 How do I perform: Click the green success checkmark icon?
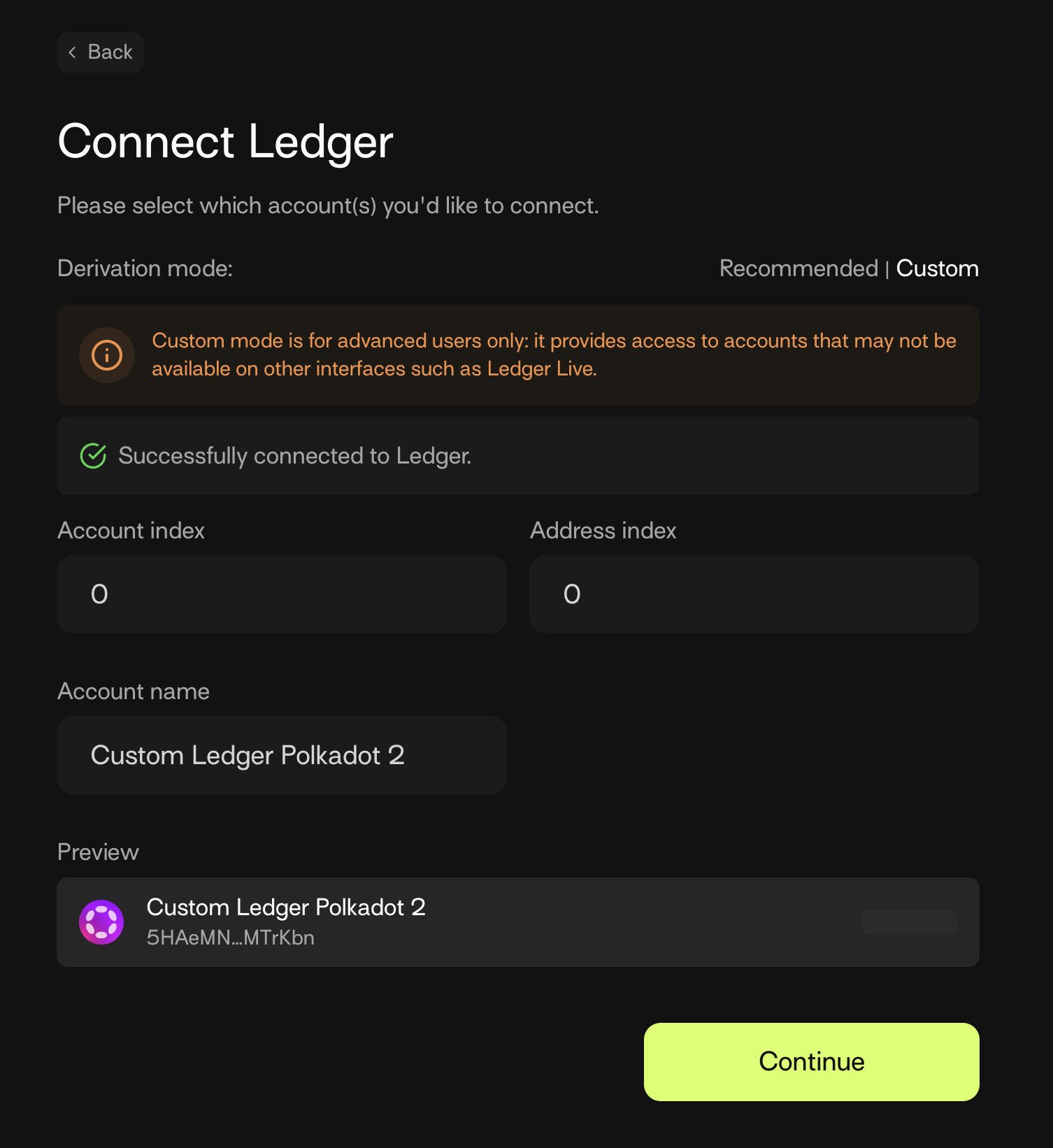(93, 456)
